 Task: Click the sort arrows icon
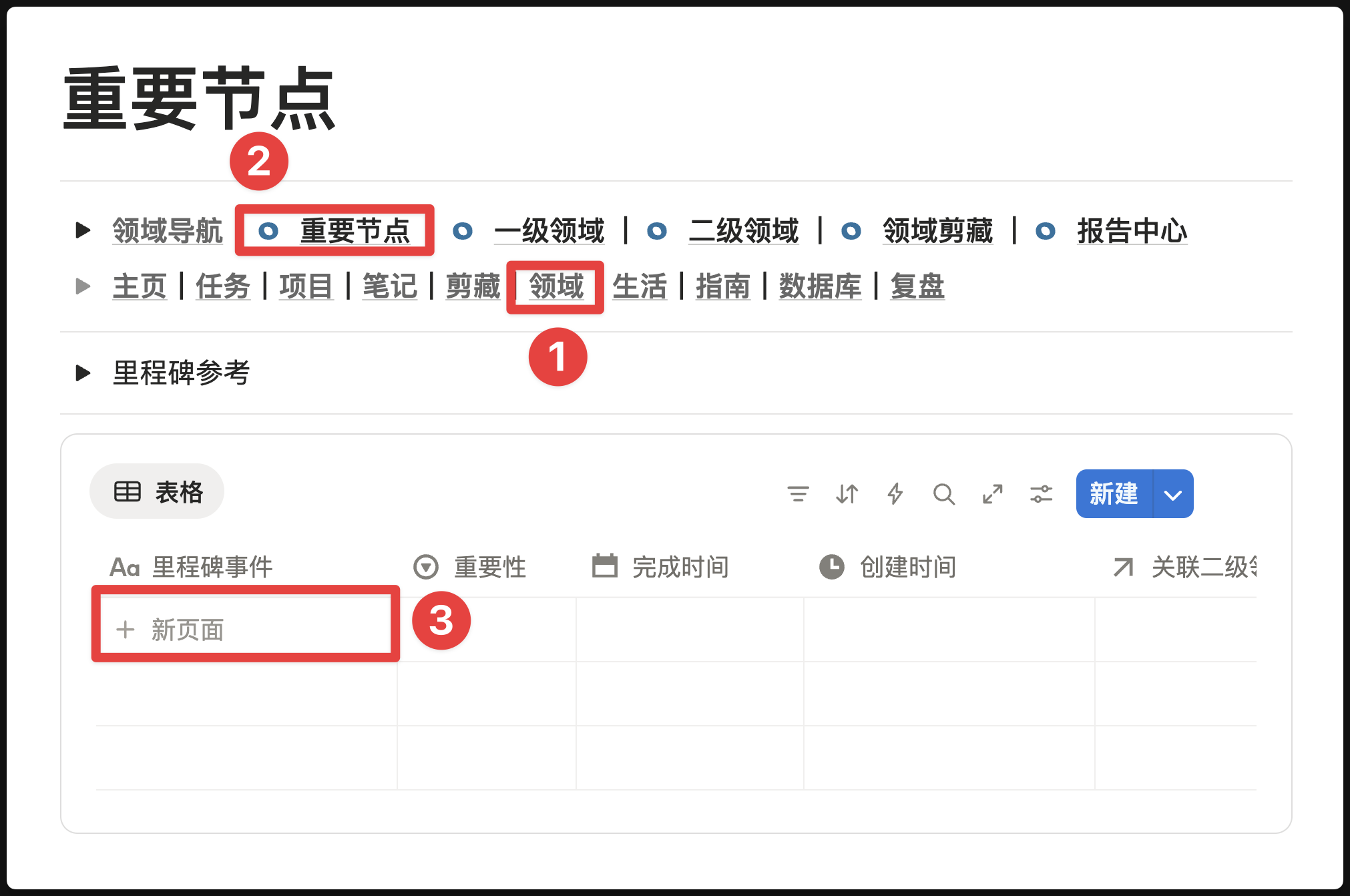tap(847, 494)
